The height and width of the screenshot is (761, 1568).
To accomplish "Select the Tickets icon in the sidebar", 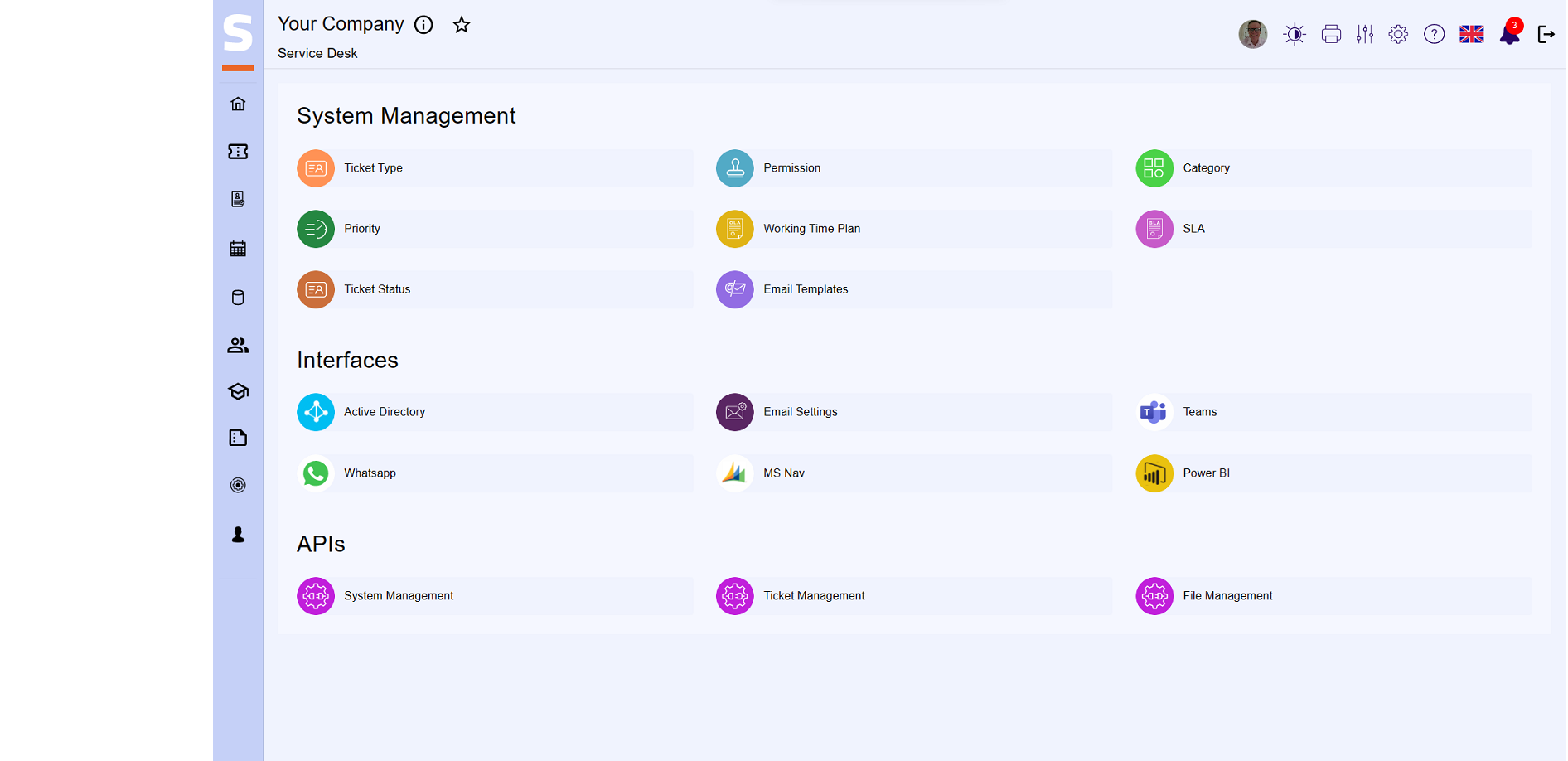I will point(238,152).
